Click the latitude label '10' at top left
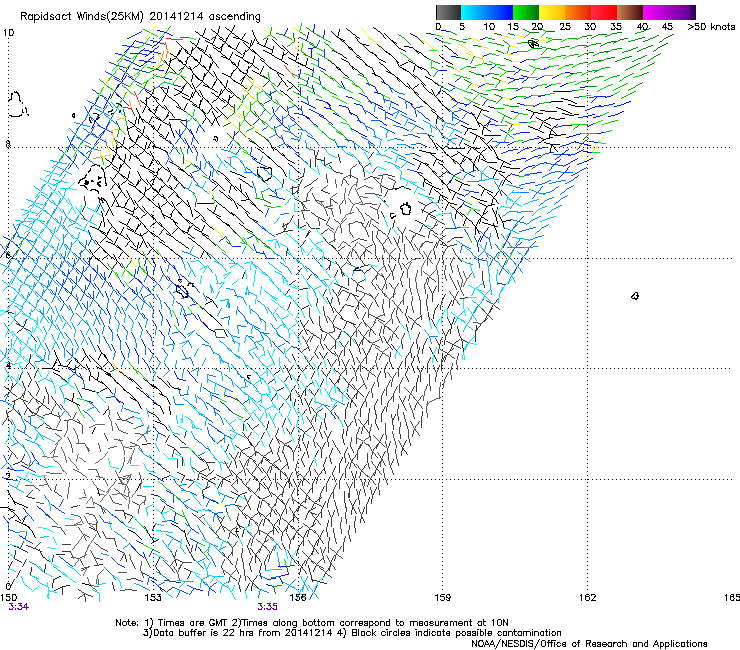The image size is (740, 650). 8,33
